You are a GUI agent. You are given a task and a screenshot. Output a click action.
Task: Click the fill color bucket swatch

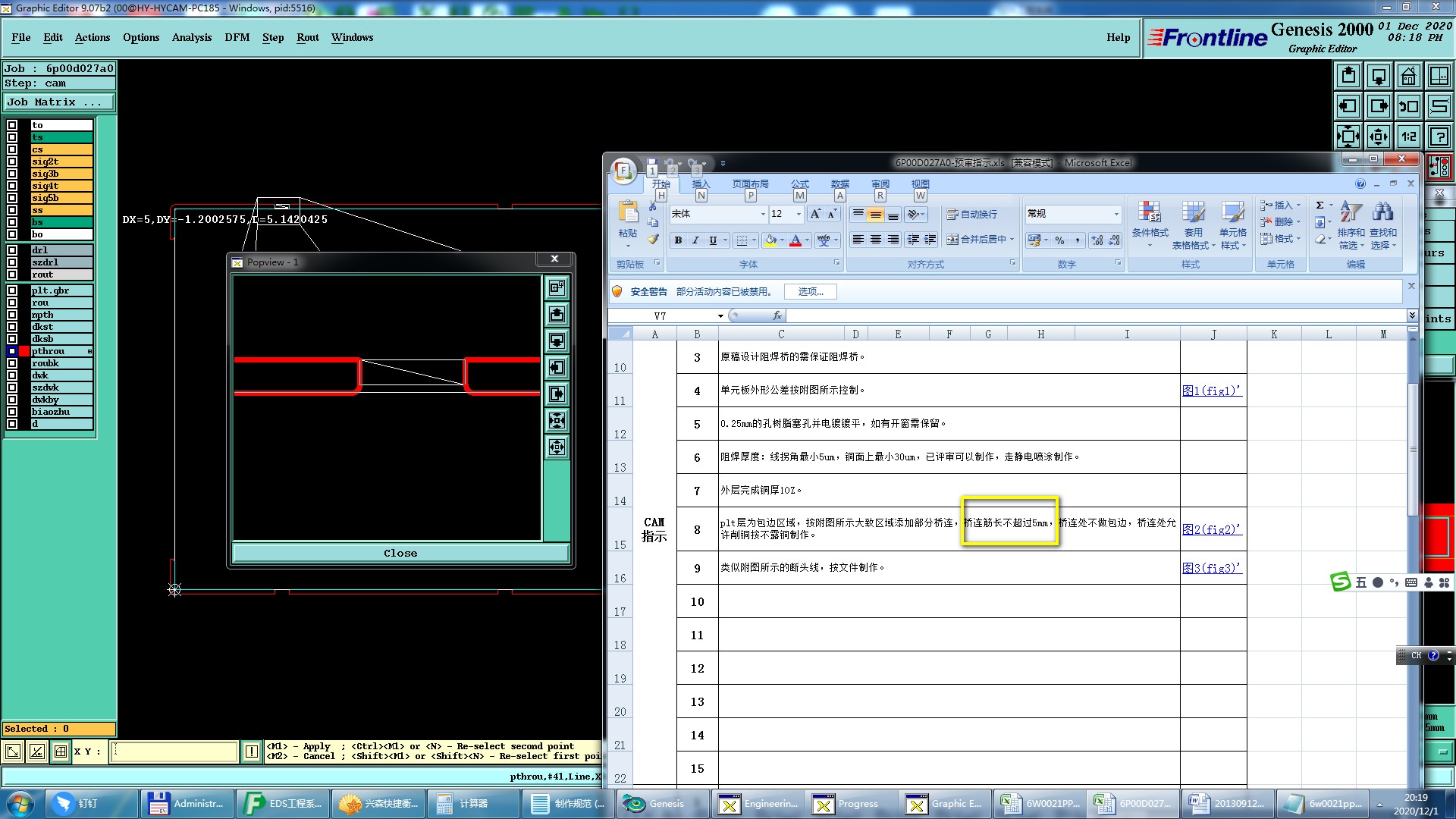770,240
